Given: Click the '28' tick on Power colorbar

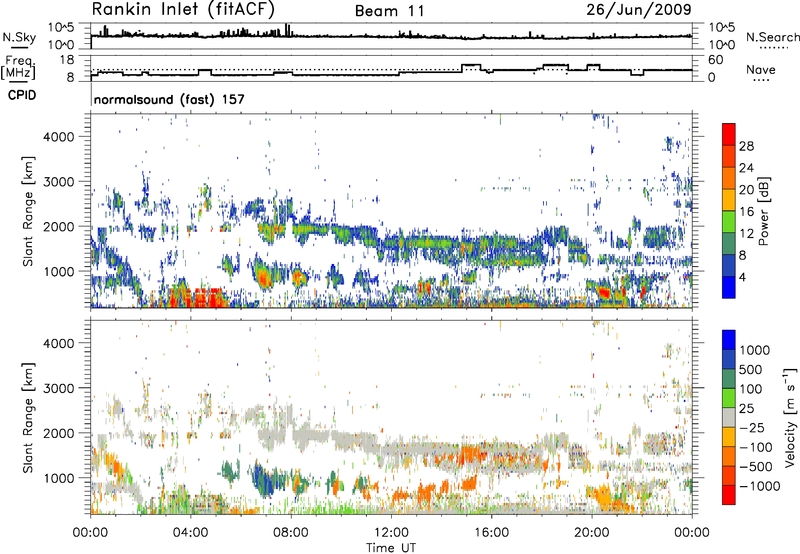Looking at the screenshot, I should pos(746,146).
